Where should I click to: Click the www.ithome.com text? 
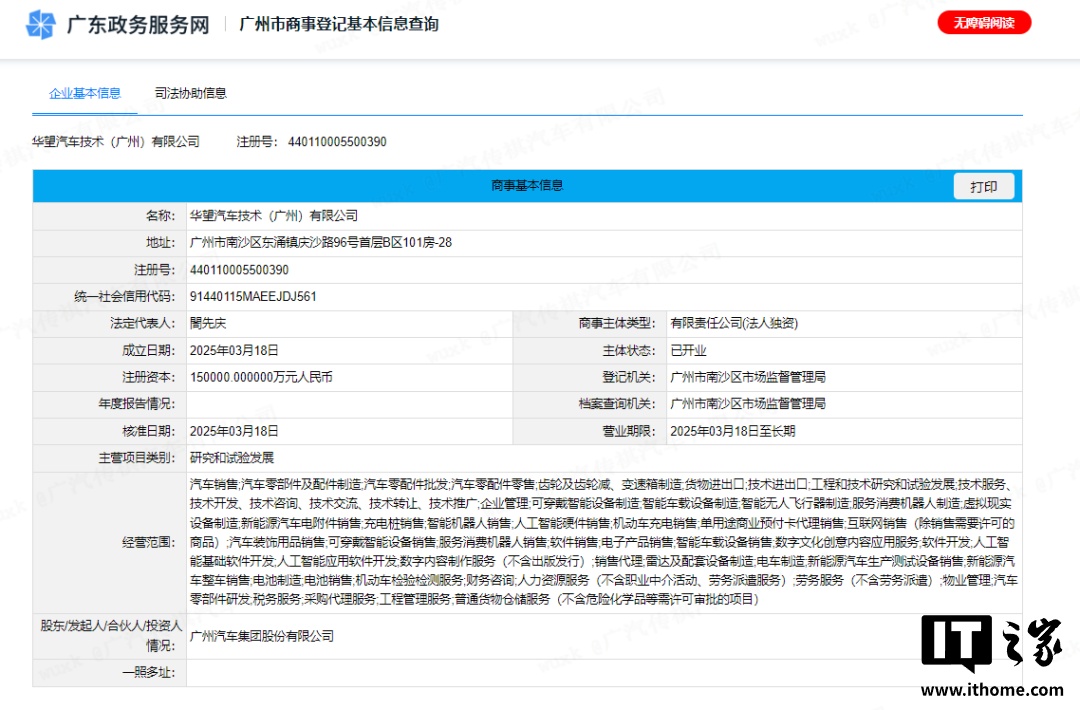[x=992, y=690]
